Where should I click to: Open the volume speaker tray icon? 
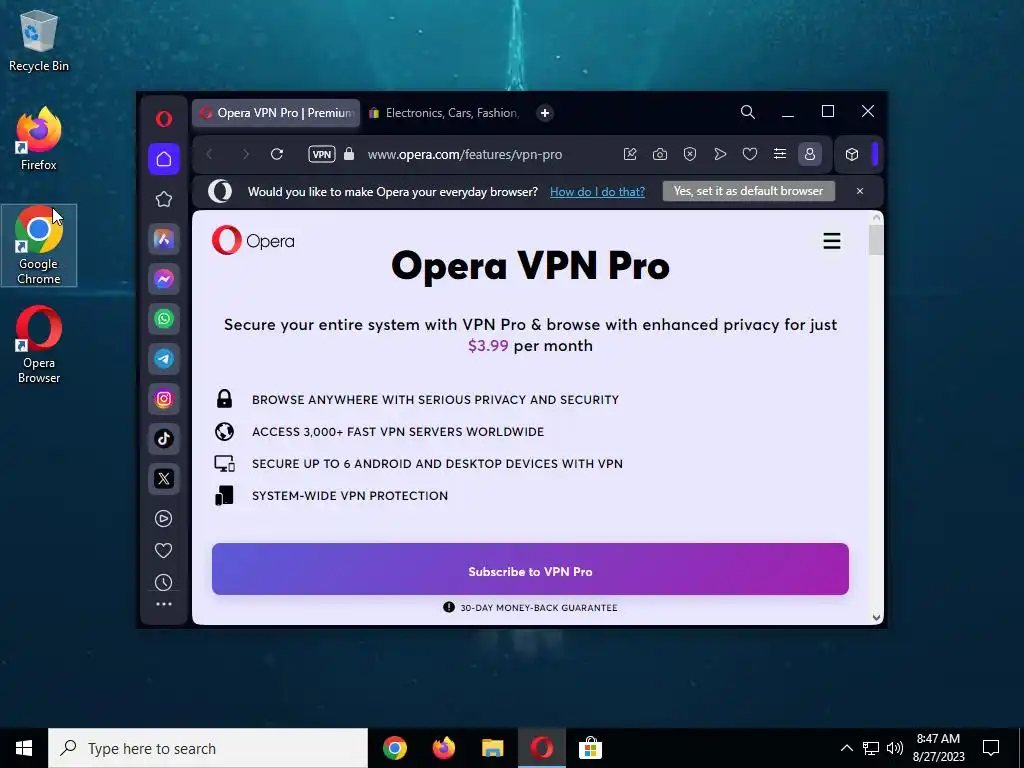895,748
